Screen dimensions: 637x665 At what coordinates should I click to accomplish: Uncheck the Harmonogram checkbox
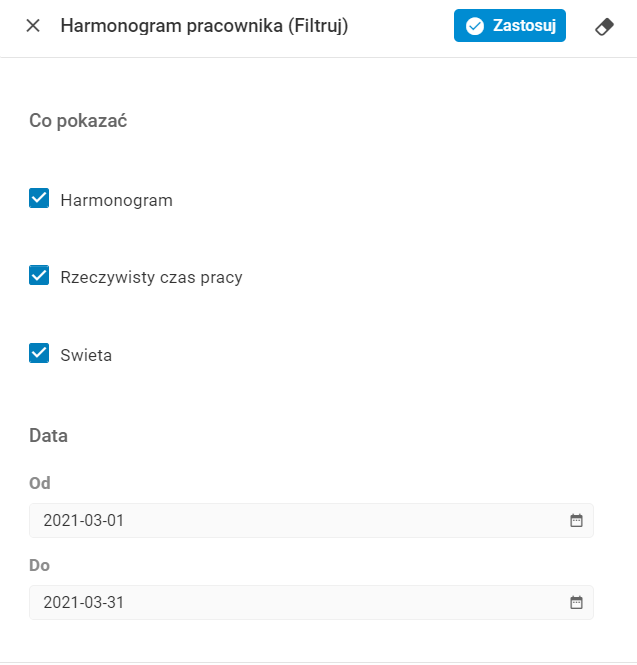click(39, 199)
